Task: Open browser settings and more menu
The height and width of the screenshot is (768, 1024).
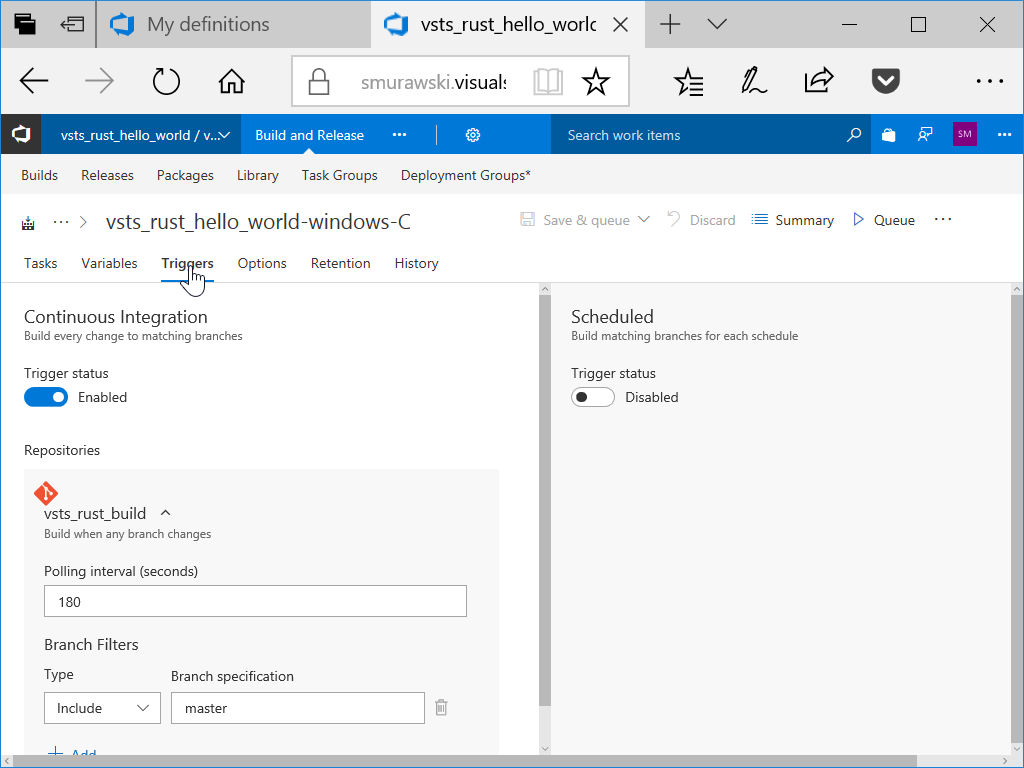Action: coord(989,81)
